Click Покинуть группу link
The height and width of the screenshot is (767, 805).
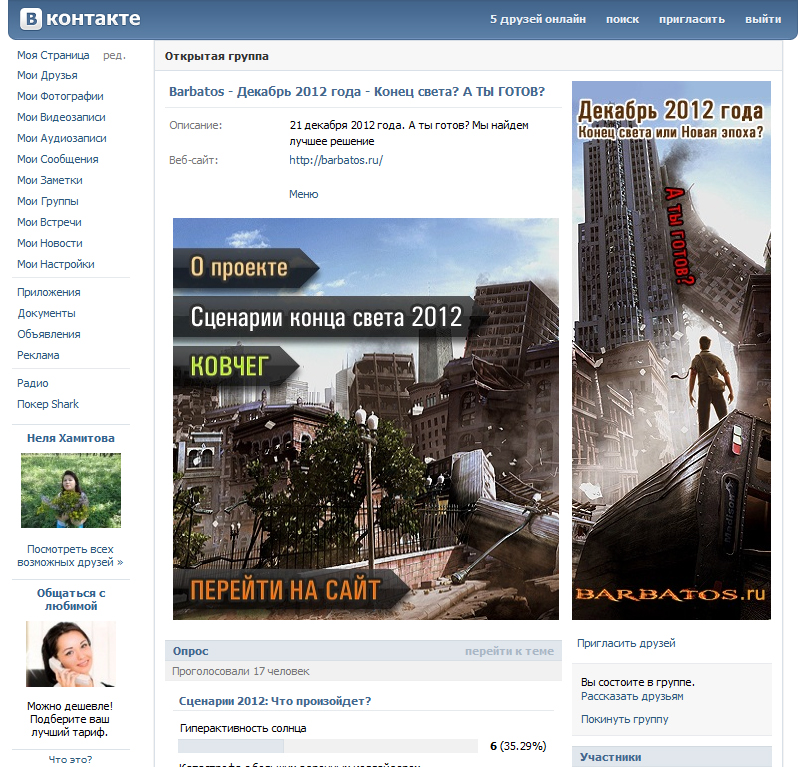[624, 719]
